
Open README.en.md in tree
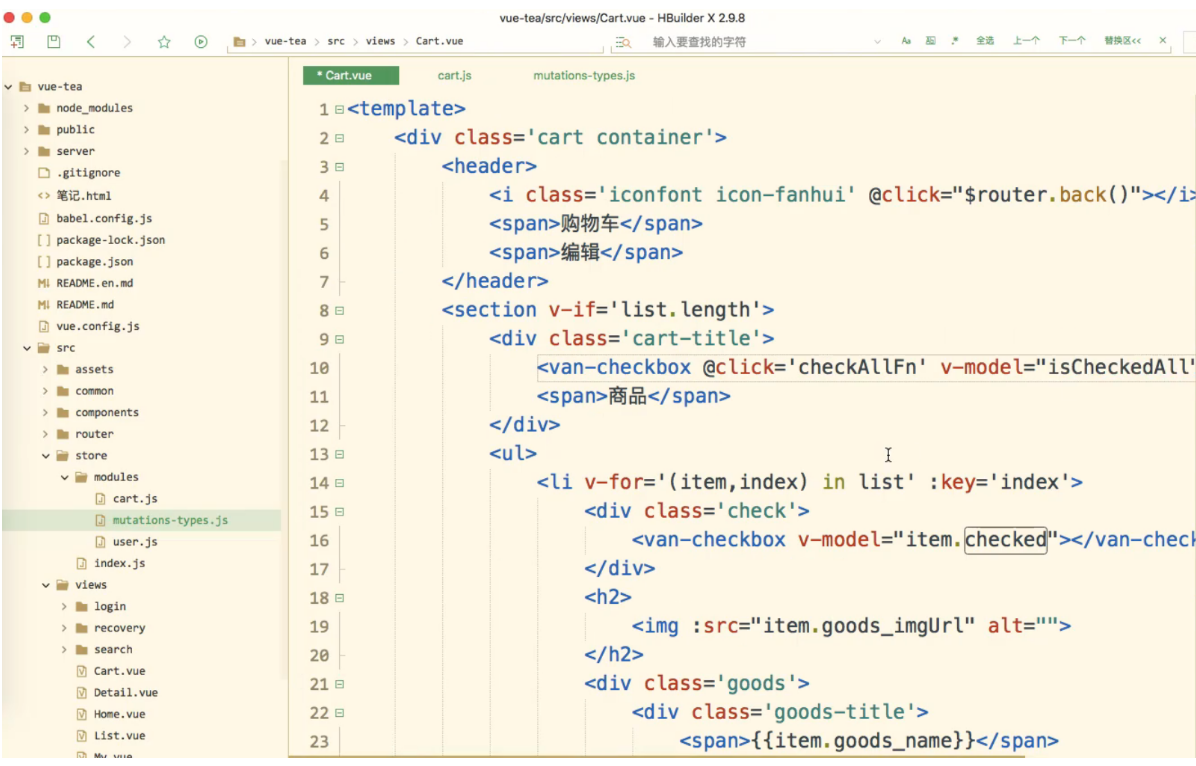click(95, 283)
